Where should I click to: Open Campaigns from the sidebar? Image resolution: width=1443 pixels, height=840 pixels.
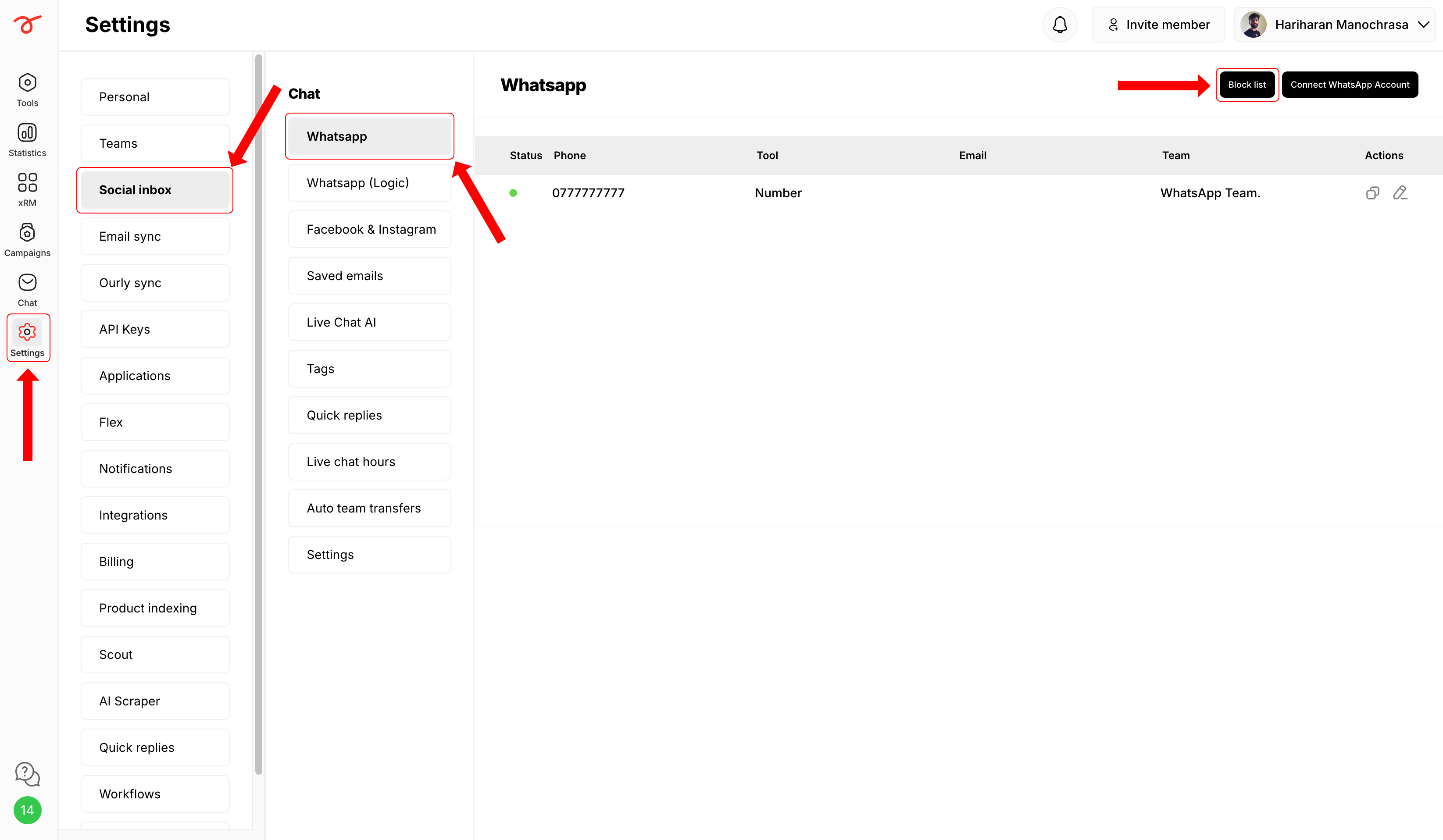pos(27,240)
